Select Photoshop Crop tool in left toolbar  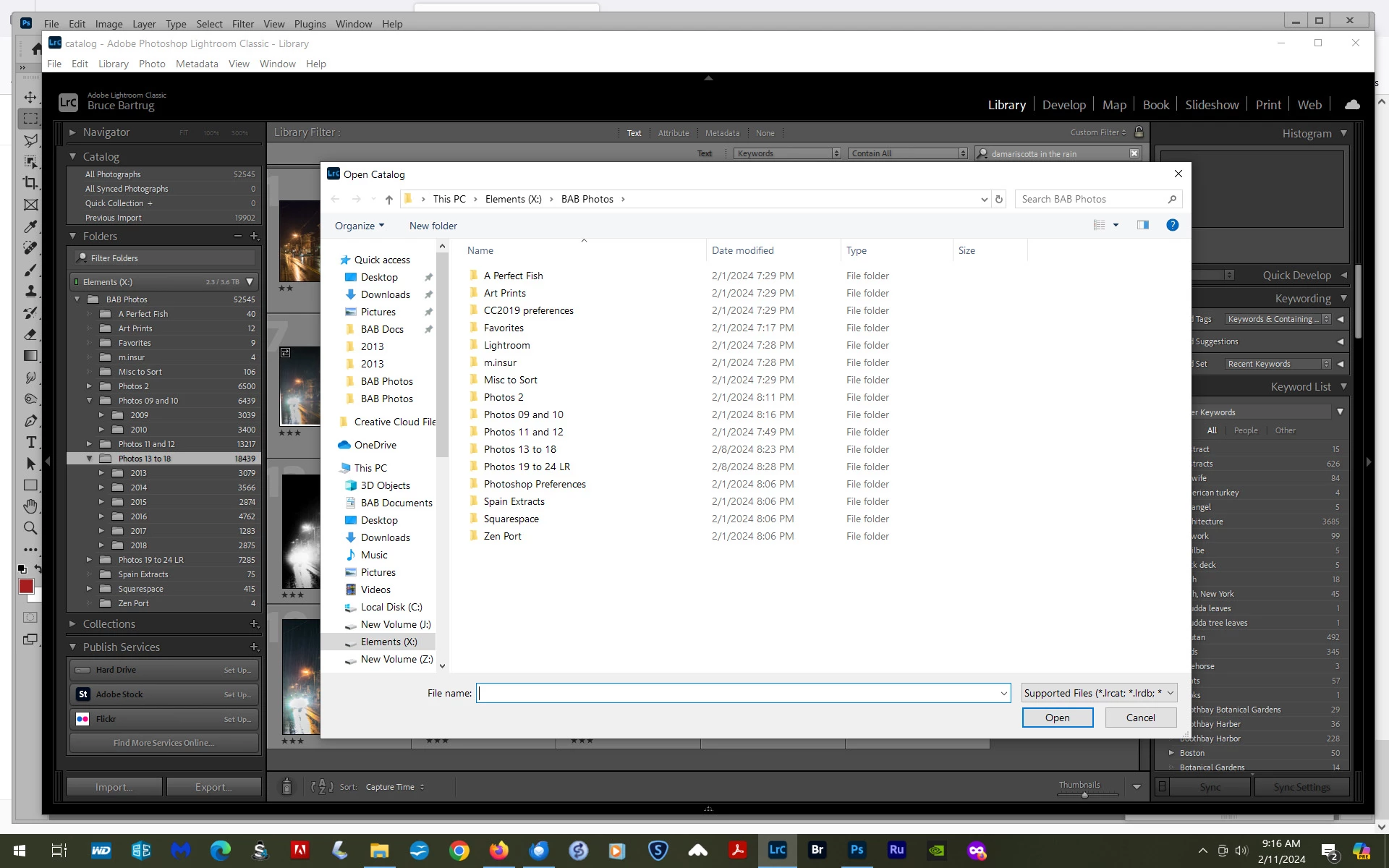click(x=30, y=183)
